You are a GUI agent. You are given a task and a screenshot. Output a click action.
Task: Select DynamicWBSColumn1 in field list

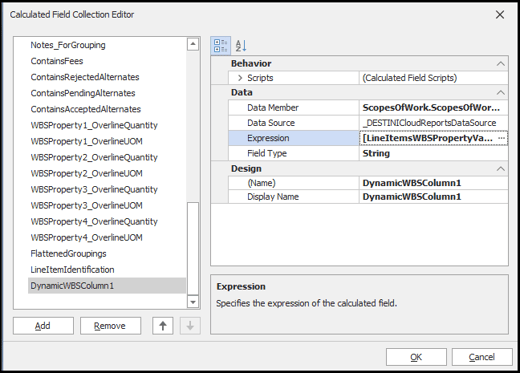107,286
